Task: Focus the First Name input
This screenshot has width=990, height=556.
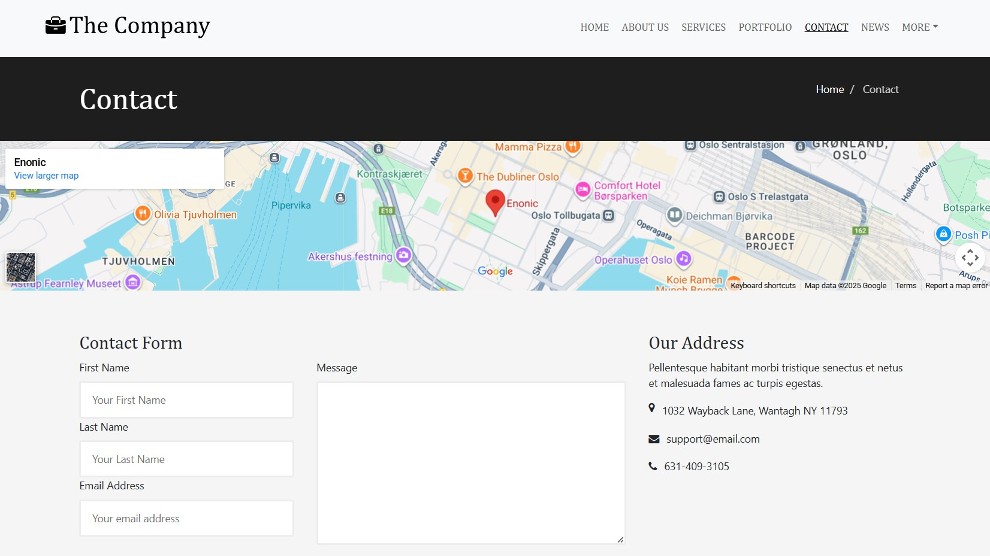Action: click(x=186, y=399)
